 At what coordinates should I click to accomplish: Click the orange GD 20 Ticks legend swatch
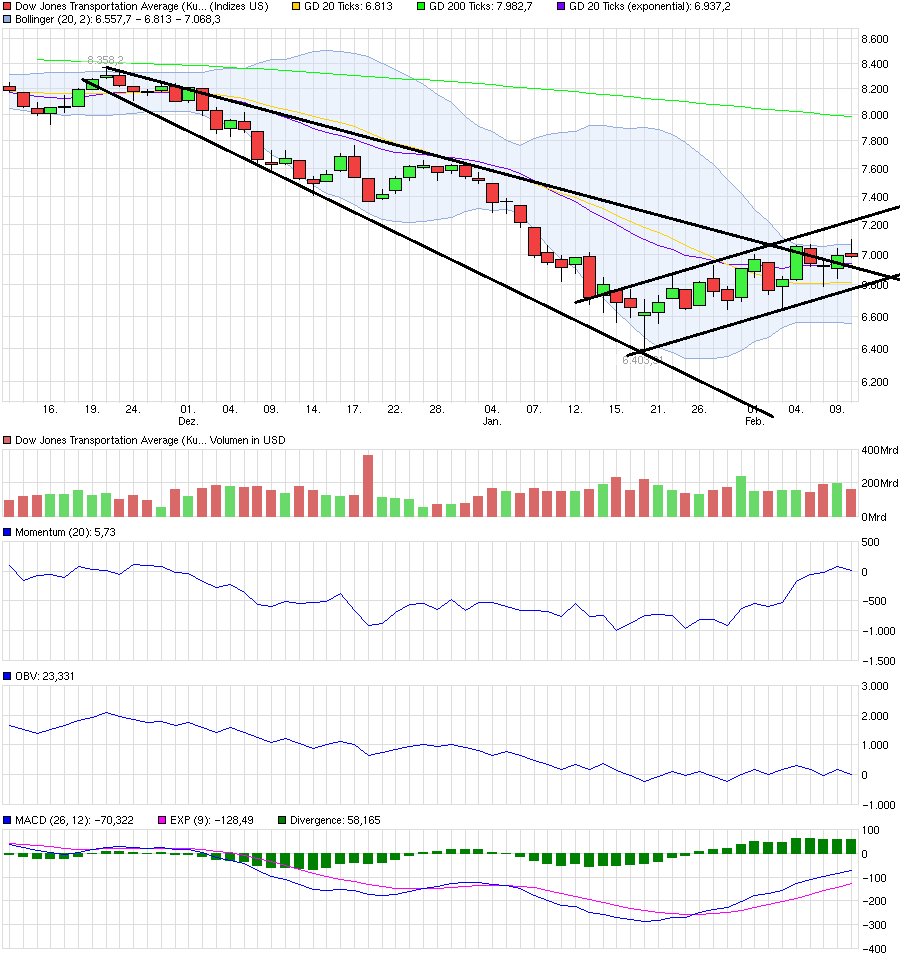[x=296, y=7]
